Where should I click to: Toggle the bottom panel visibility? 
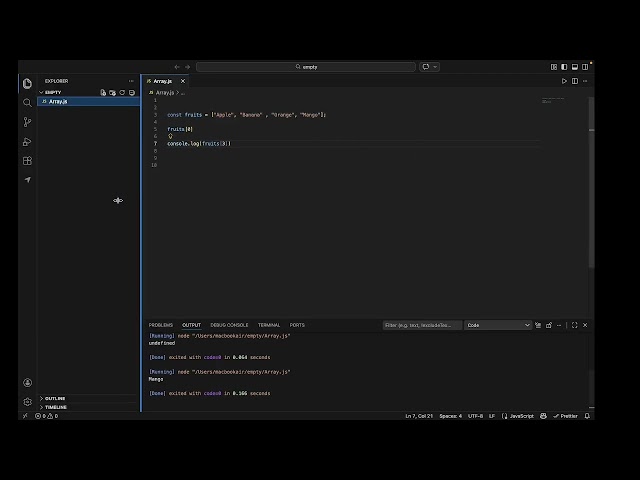point(575,67)
